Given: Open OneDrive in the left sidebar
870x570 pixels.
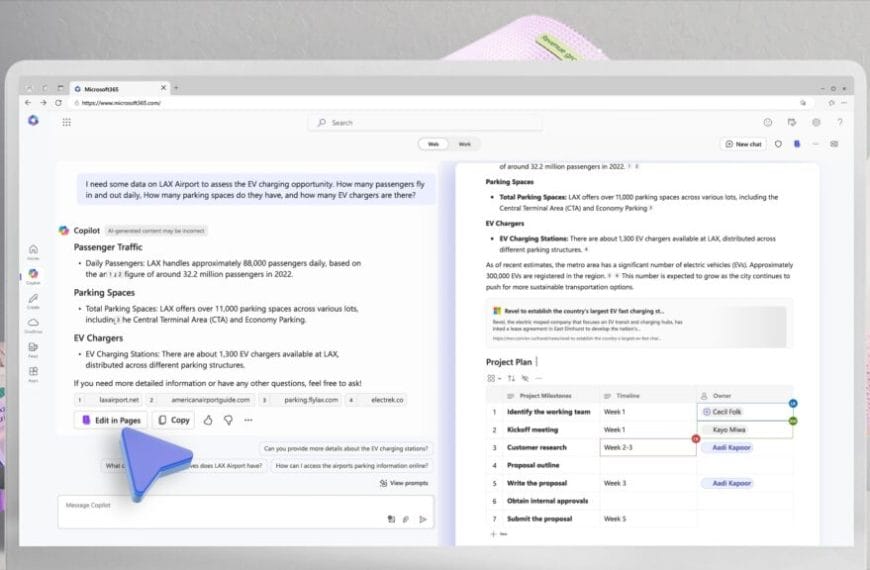Looking at the screenshot, I should tap(33, 325).
